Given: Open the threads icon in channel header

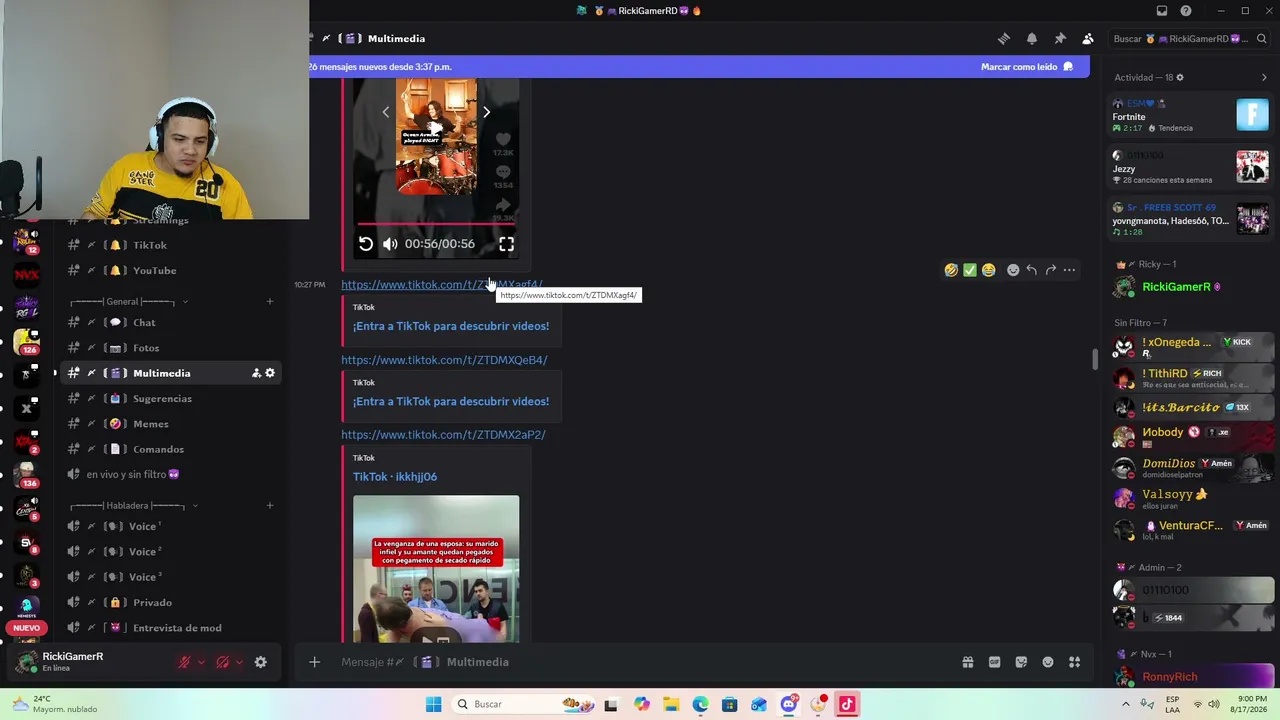Looking at the screenshot, I should 1004,39.
